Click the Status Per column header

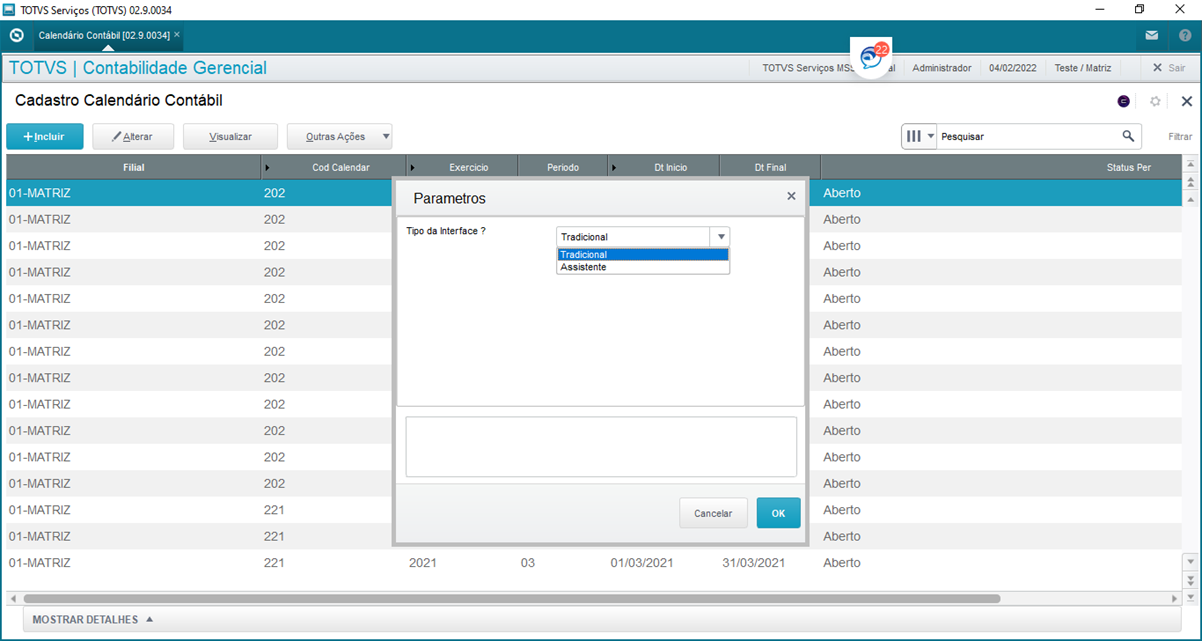pyautogui.click(x=1001, y=167)
